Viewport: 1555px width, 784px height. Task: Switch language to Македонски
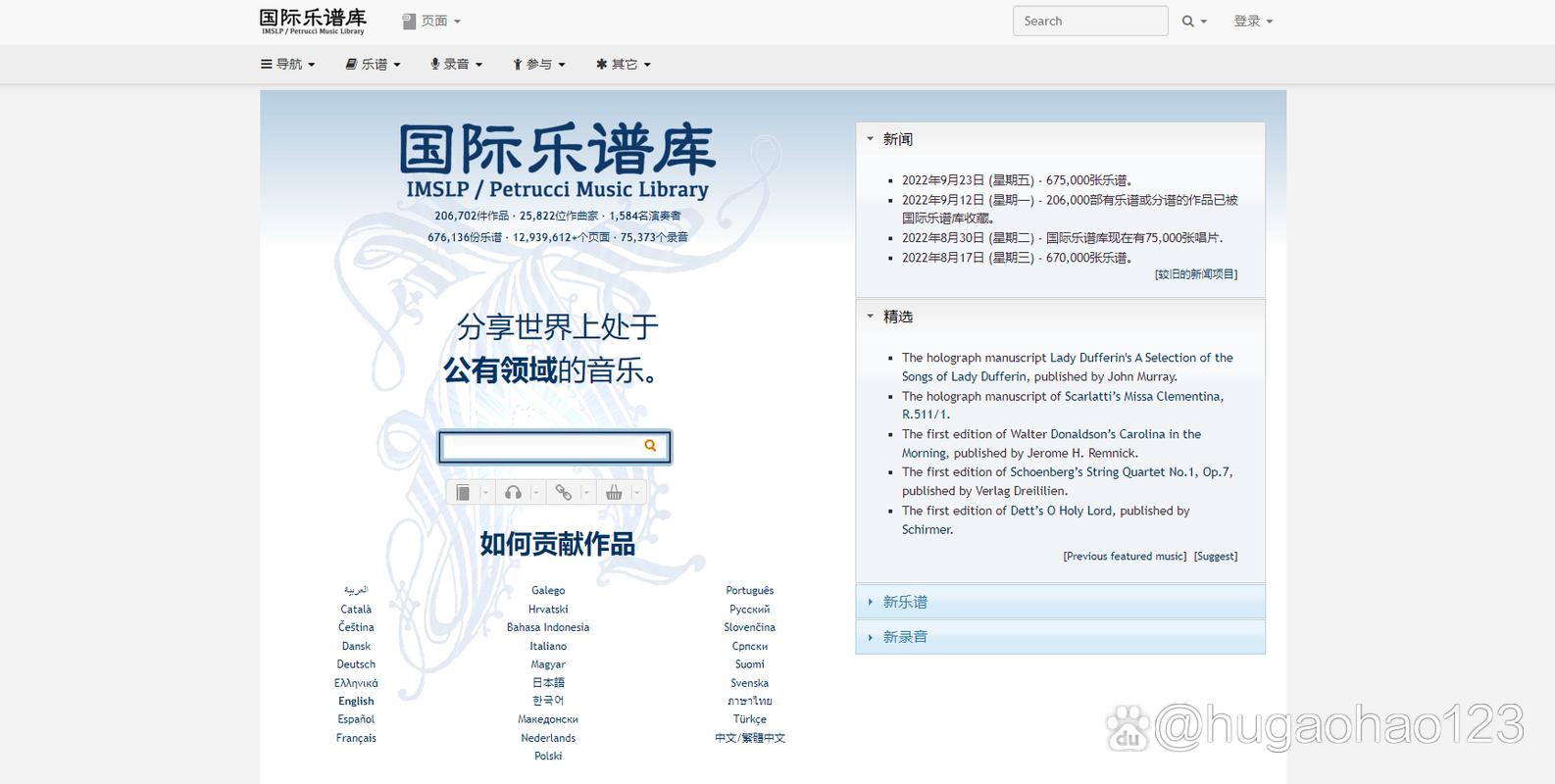tap(548, 719)
